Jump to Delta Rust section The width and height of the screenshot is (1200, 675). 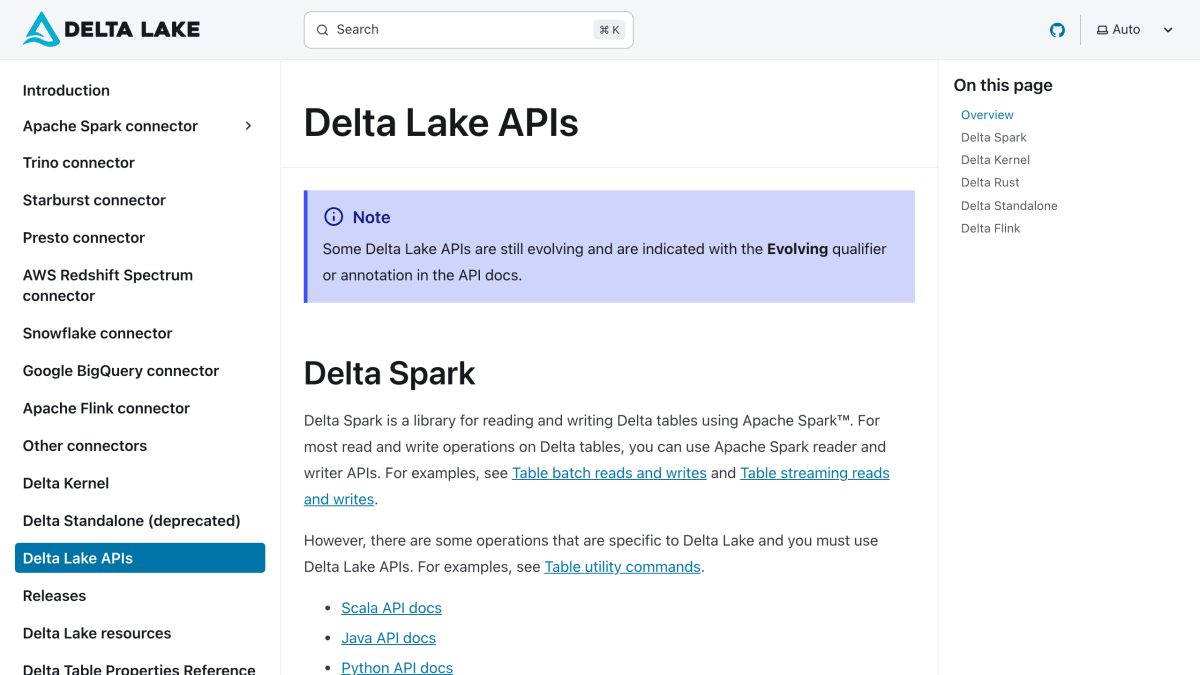990,183
